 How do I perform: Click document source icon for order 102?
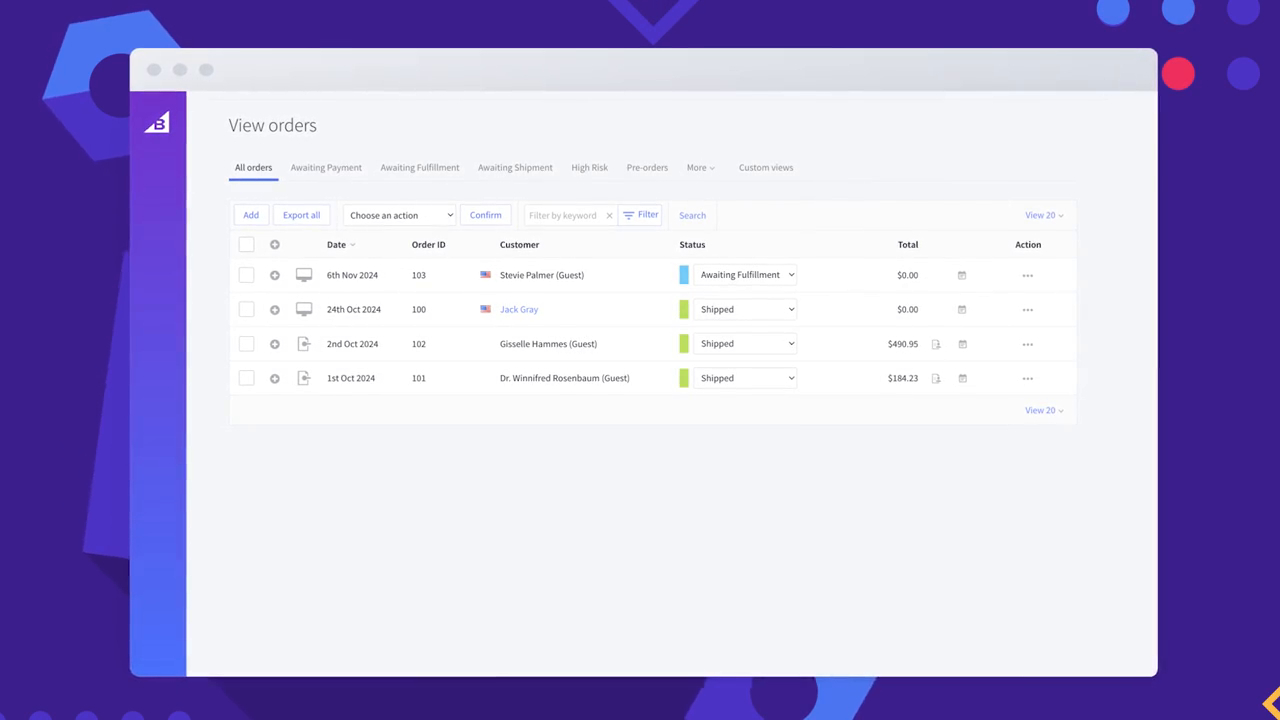(304, 344)
